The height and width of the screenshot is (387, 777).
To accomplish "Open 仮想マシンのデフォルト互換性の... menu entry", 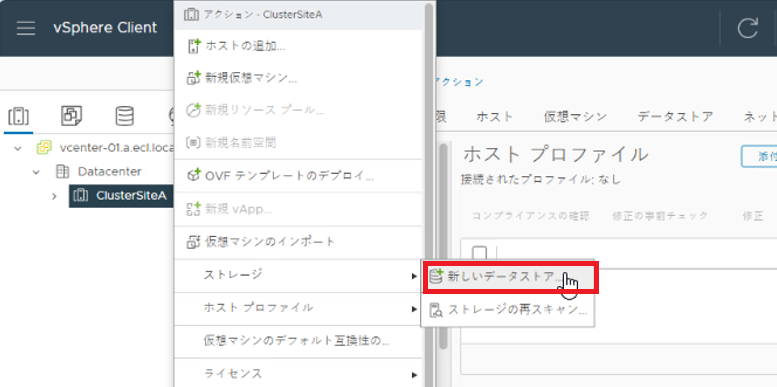I will (298, 341).
